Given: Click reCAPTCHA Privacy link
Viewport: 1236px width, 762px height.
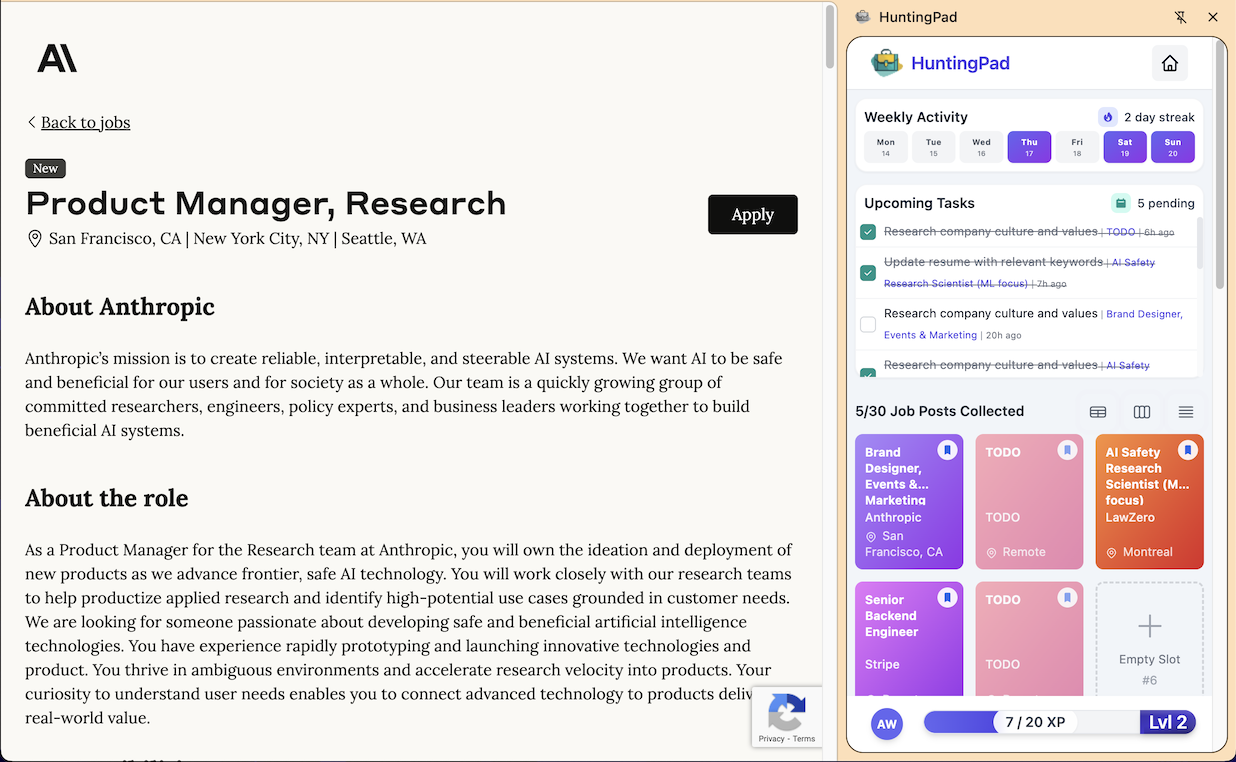Looking at the screenshot, I should (771, 739).
